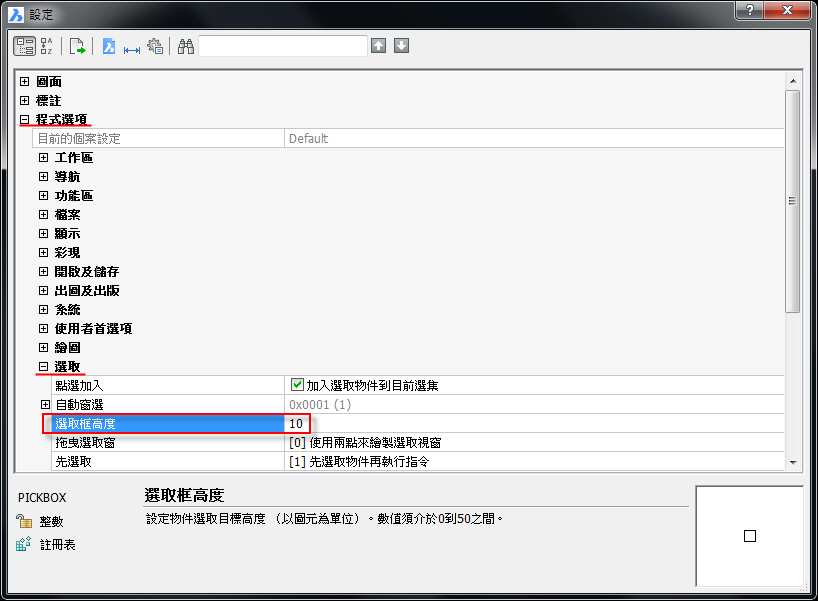Expand the 檔案 node
The image size is (818, 601).
tap(43, 214)
